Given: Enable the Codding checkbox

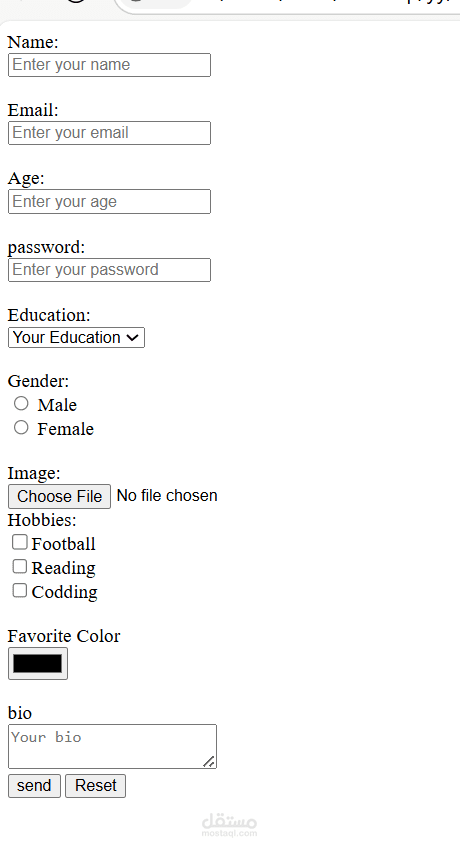Looking at the screenshot, I should coord(20,591).
